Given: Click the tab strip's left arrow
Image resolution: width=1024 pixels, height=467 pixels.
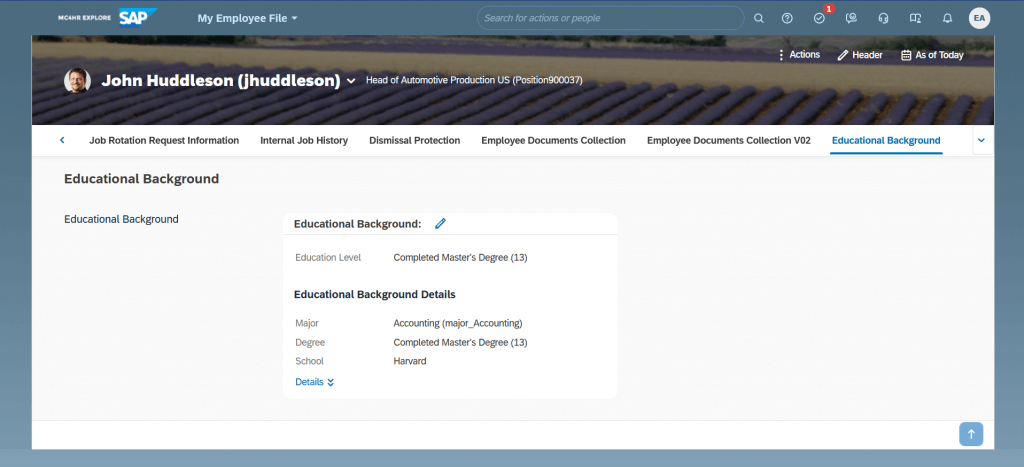Looking at the screenshot, I should tap(62, 140).
